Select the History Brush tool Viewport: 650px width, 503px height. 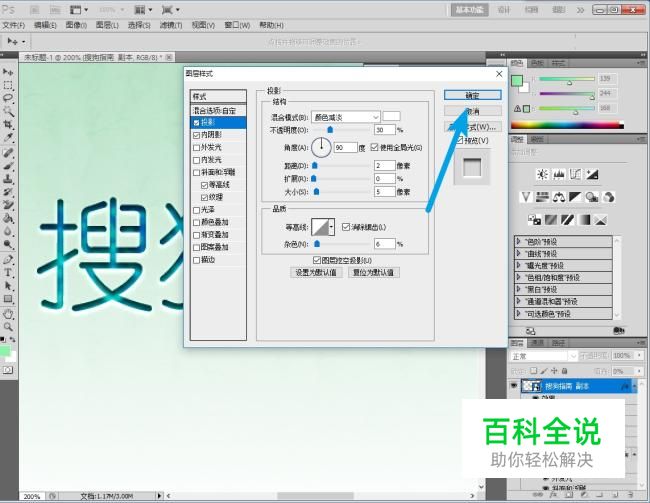click(8, 192)
